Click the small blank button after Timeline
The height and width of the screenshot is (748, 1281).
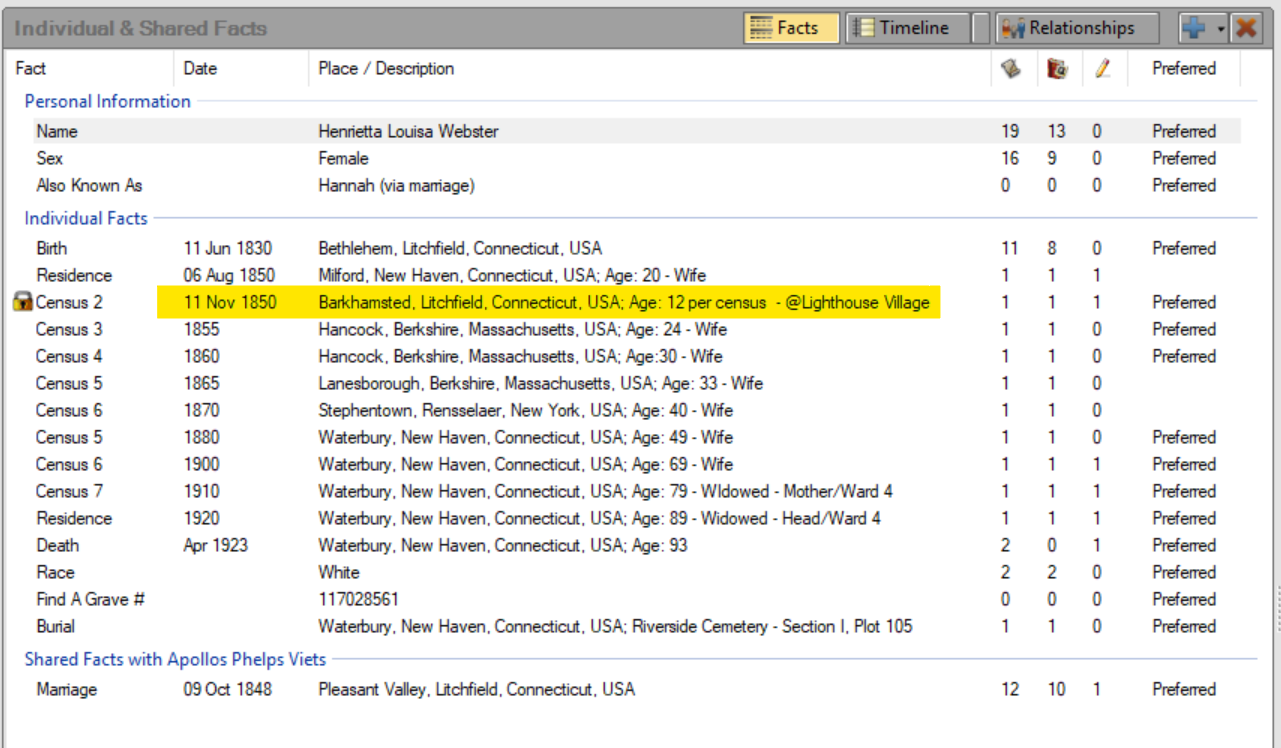981,28
